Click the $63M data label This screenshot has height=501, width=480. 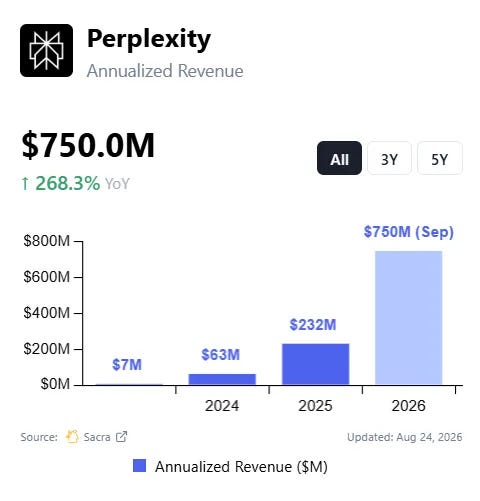220,355
